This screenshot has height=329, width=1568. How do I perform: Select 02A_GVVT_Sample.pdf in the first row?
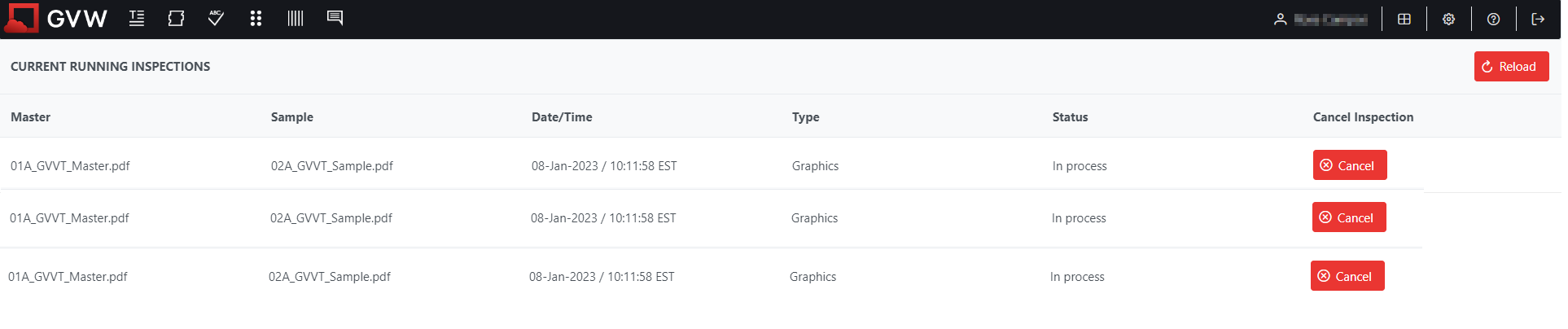(332, 166)
